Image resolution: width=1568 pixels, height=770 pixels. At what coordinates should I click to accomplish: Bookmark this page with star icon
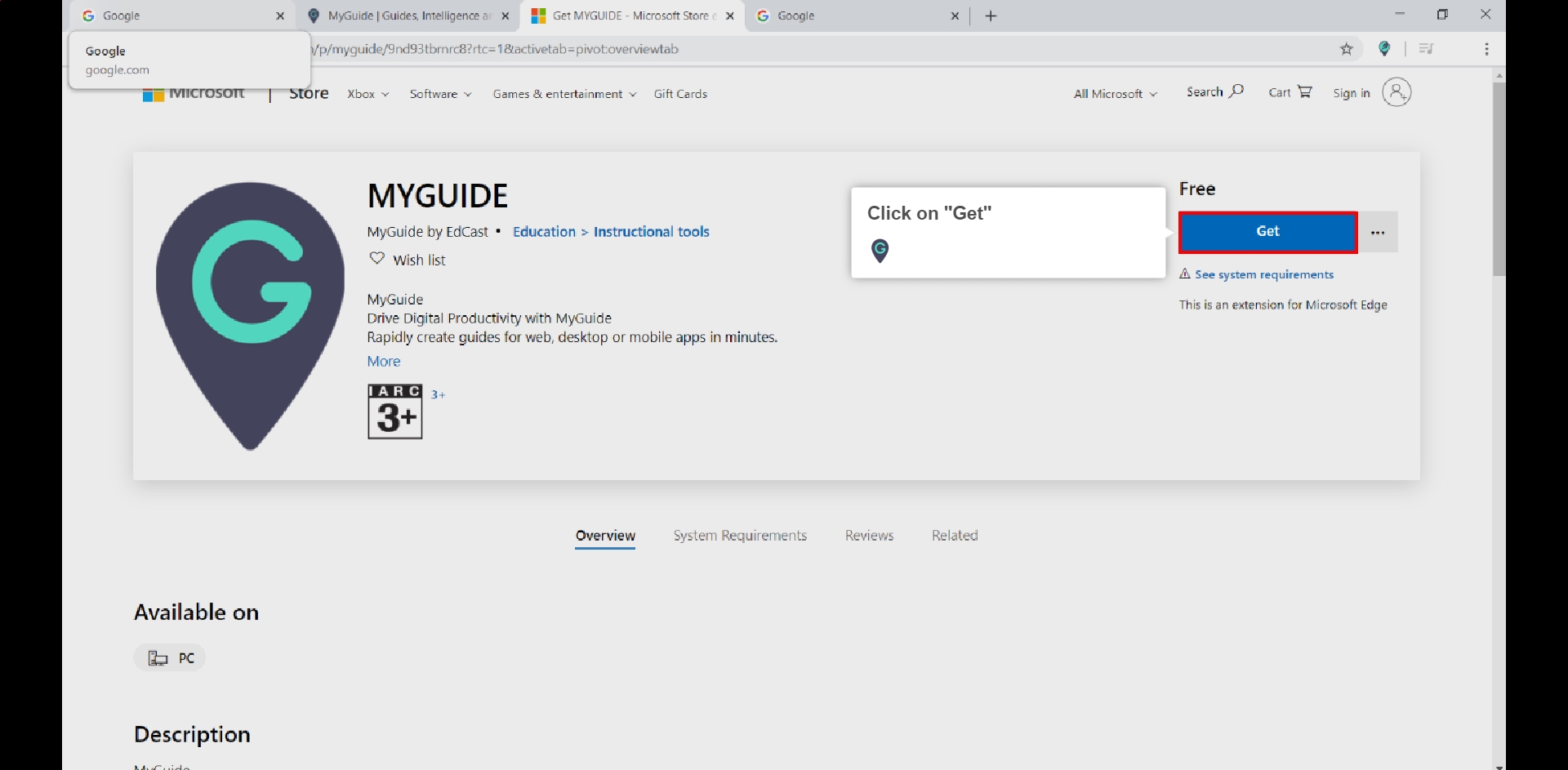click(1347, 49)
